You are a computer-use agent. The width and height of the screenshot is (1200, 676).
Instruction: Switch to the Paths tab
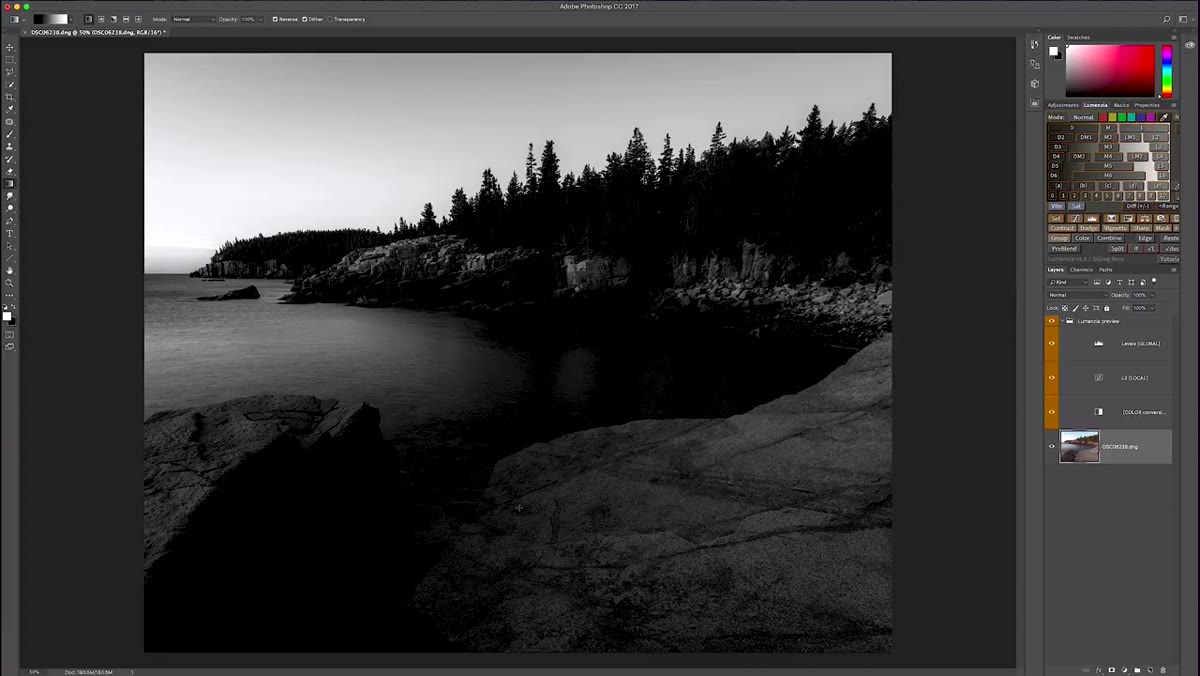(x=1106, y=269)
